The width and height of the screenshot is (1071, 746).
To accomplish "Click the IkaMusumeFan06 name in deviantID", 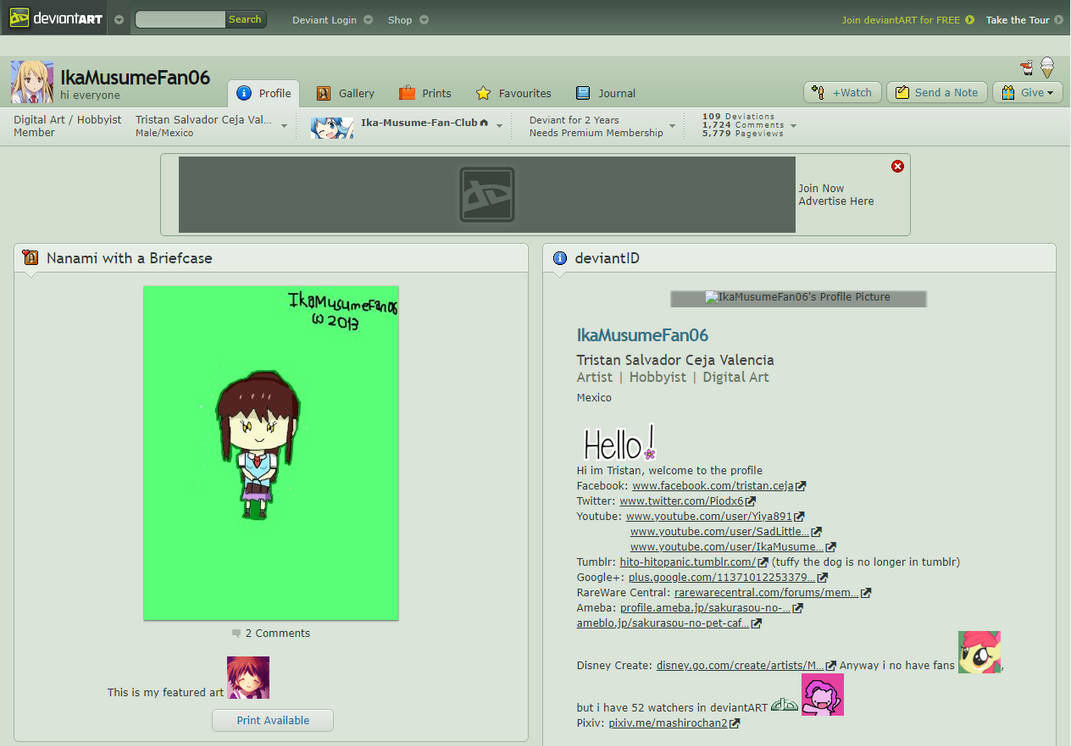I will click(x=642, y=335).
